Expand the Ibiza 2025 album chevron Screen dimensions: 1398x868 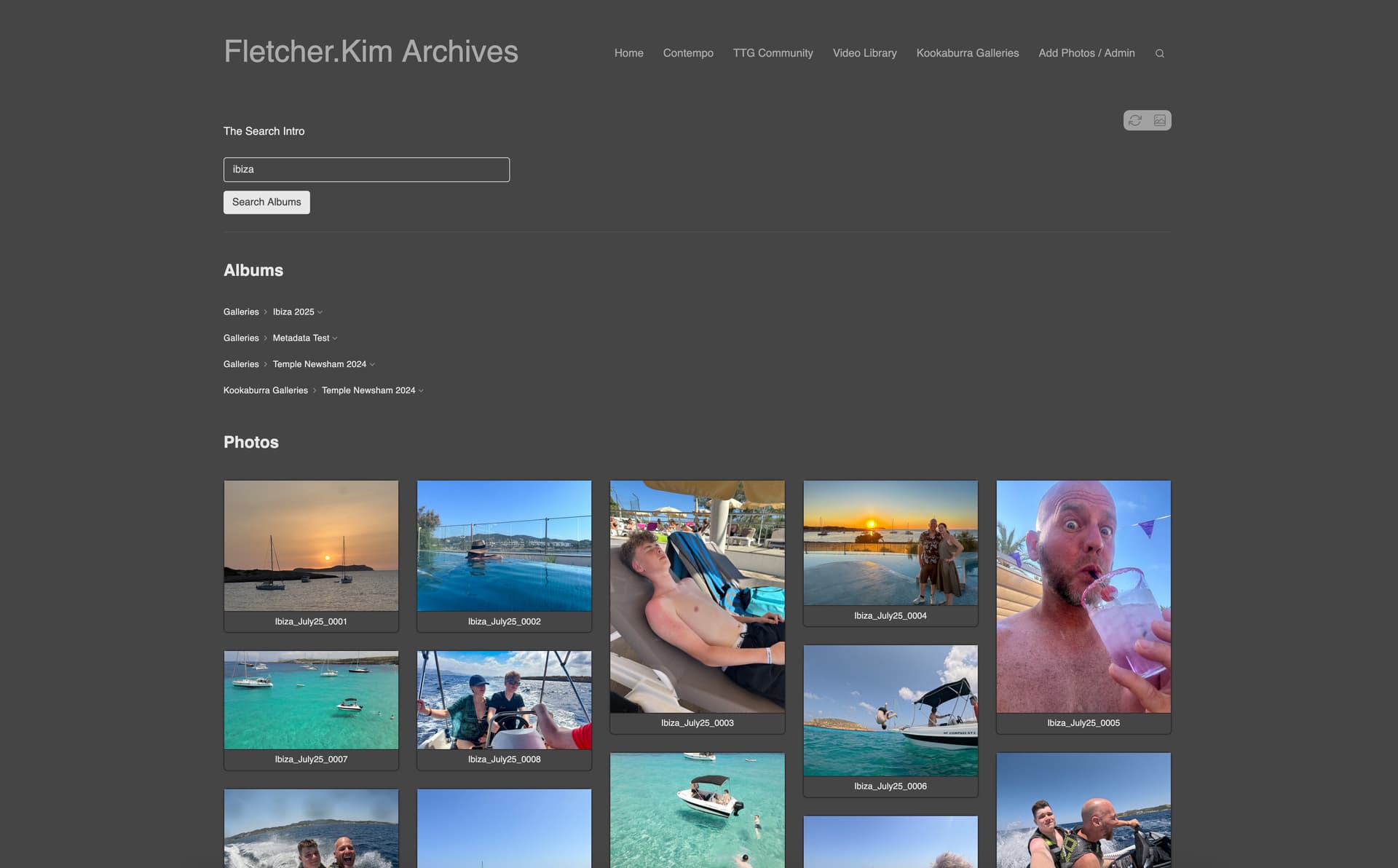point(320,312)
